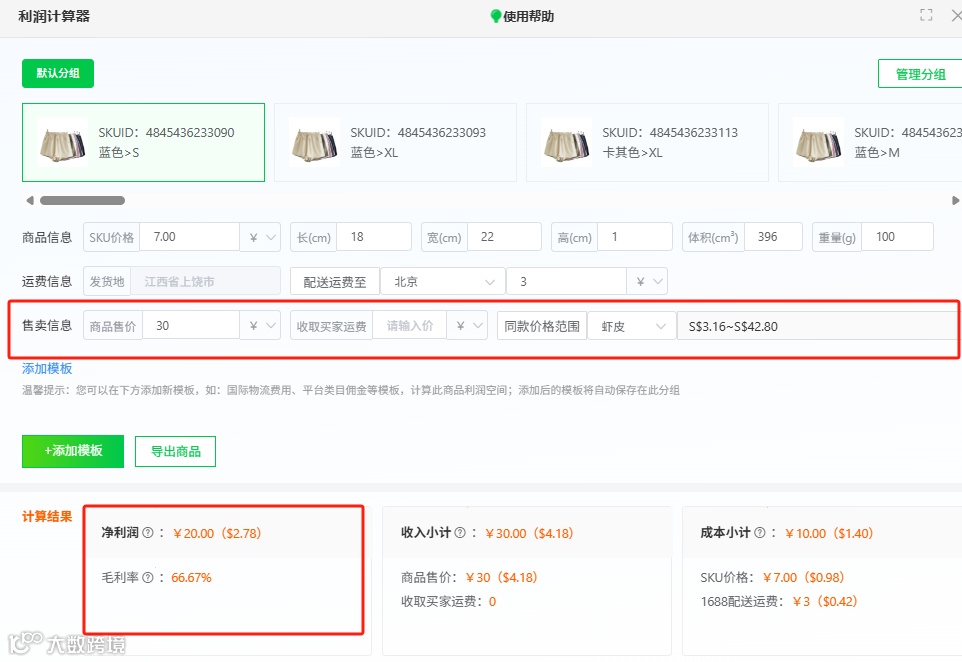962x662 pixels.
Task: Click the cost subtotal ￥10.00 ($1.40)
Action: pos(828,533)
